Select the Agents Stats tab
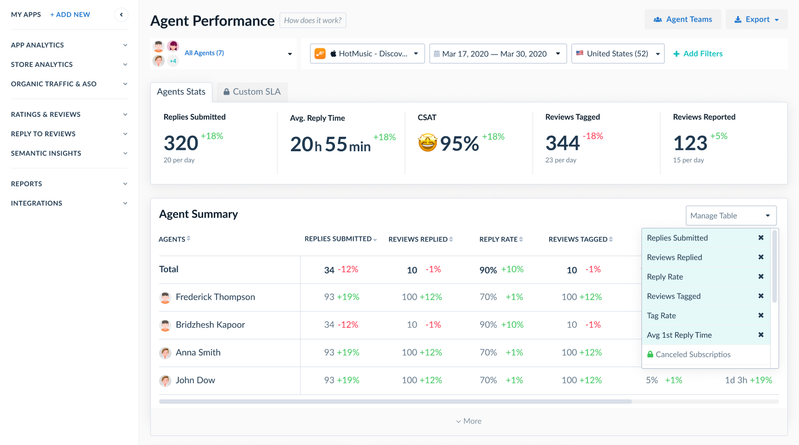The width and height of the screenshot is (799, 445). pos(181,92)
